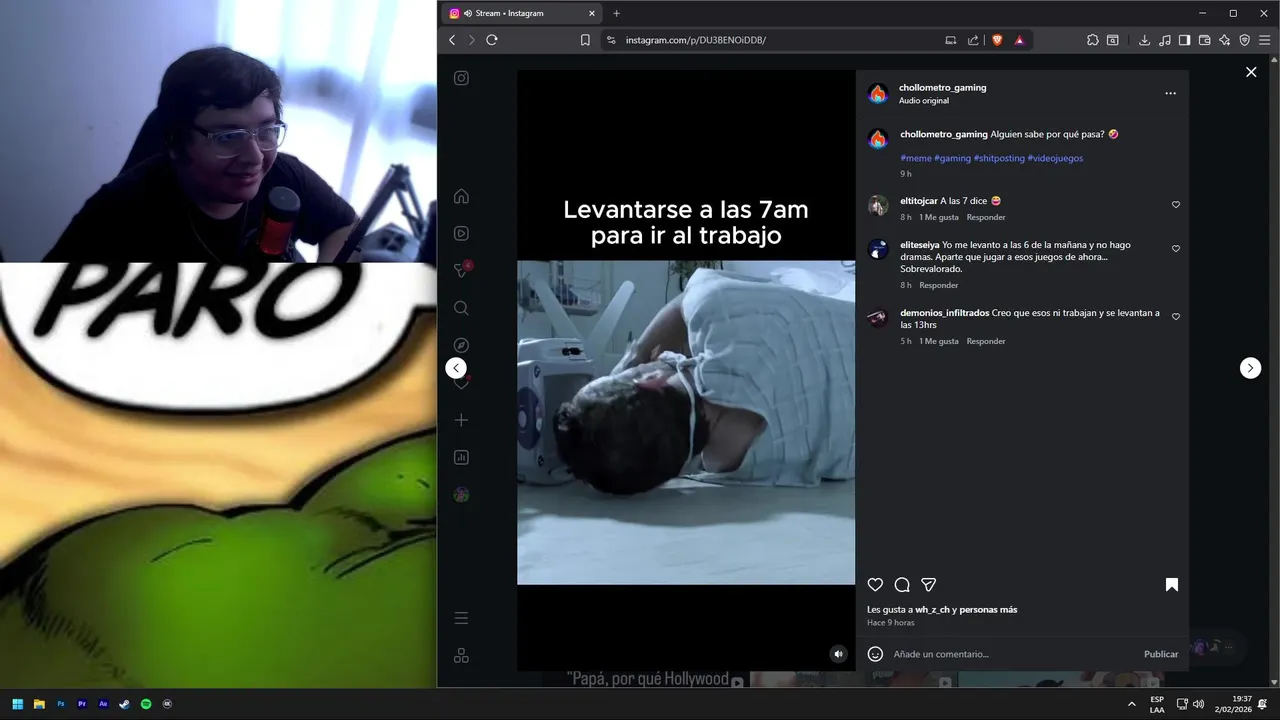Reply to demonios_infiltrados' comment
The height and width of the screenshot is (720, 1280).
(x=986, y=341)
